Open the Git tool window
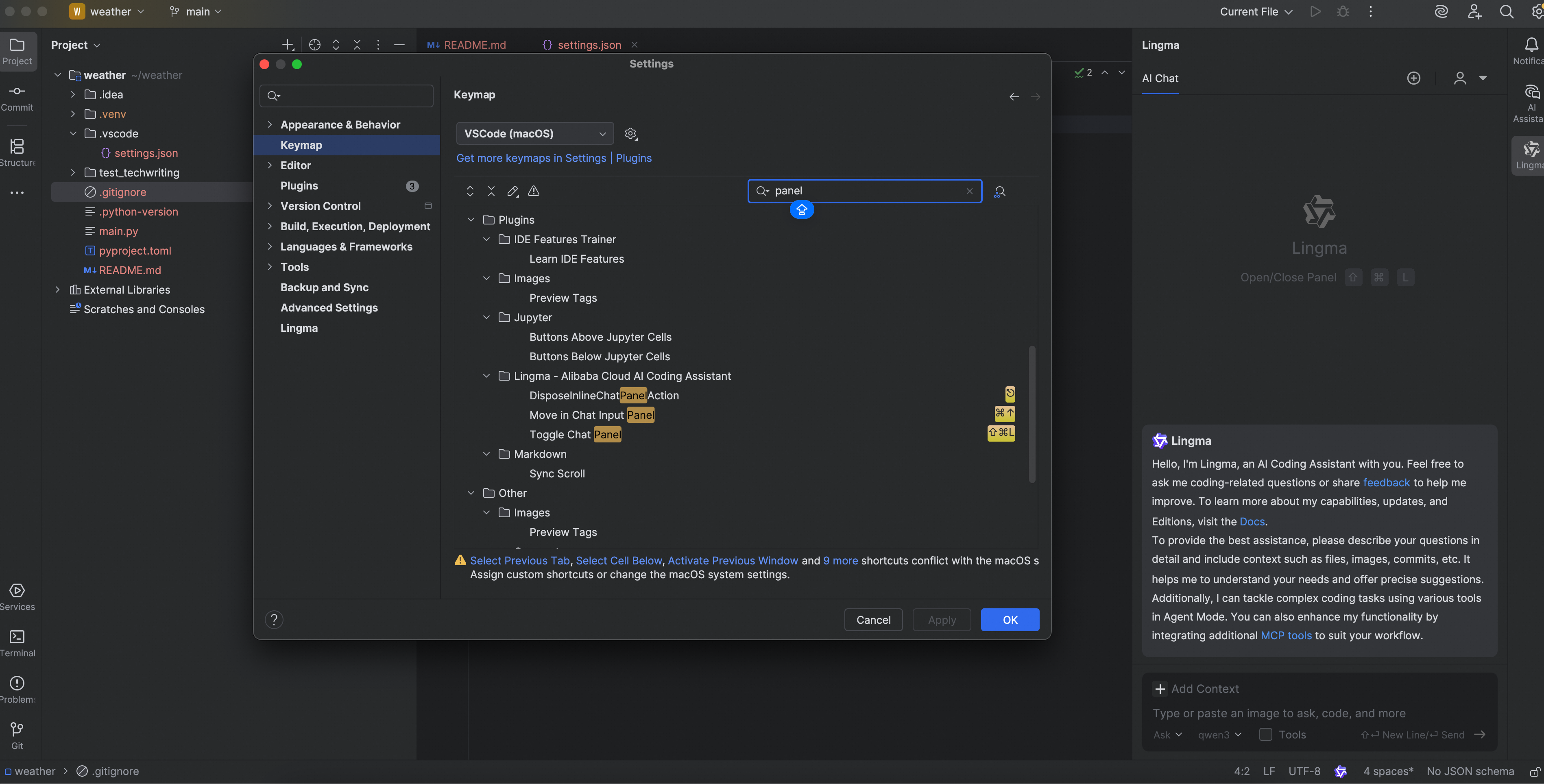This screenshot has height=784, width=1544. pos(17,736)
